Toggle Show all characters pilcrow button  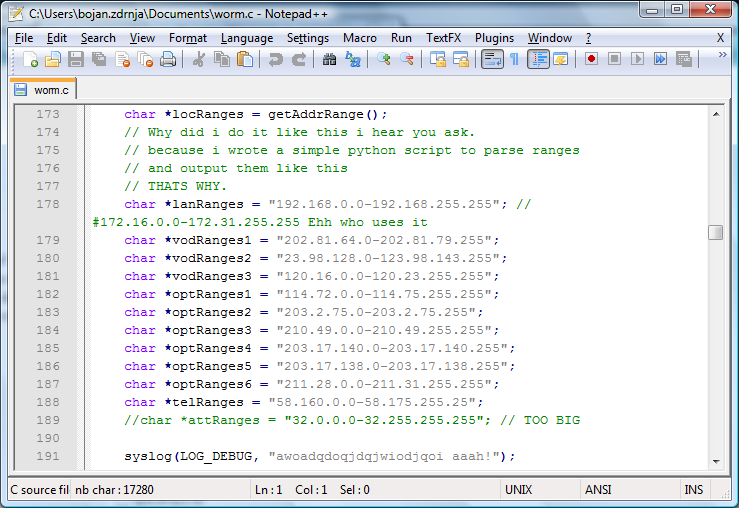[x=514, y=60]
